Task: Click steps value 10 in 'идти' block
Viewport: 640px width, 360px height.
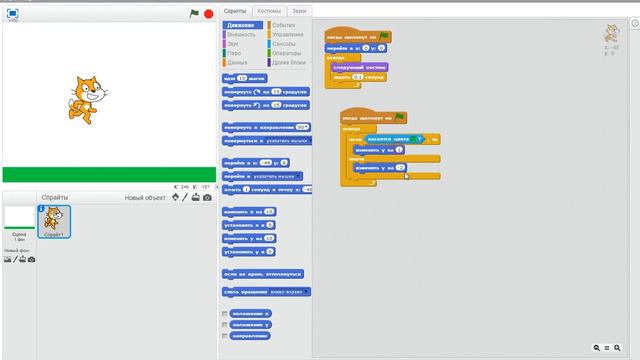Action: (242, 78)
